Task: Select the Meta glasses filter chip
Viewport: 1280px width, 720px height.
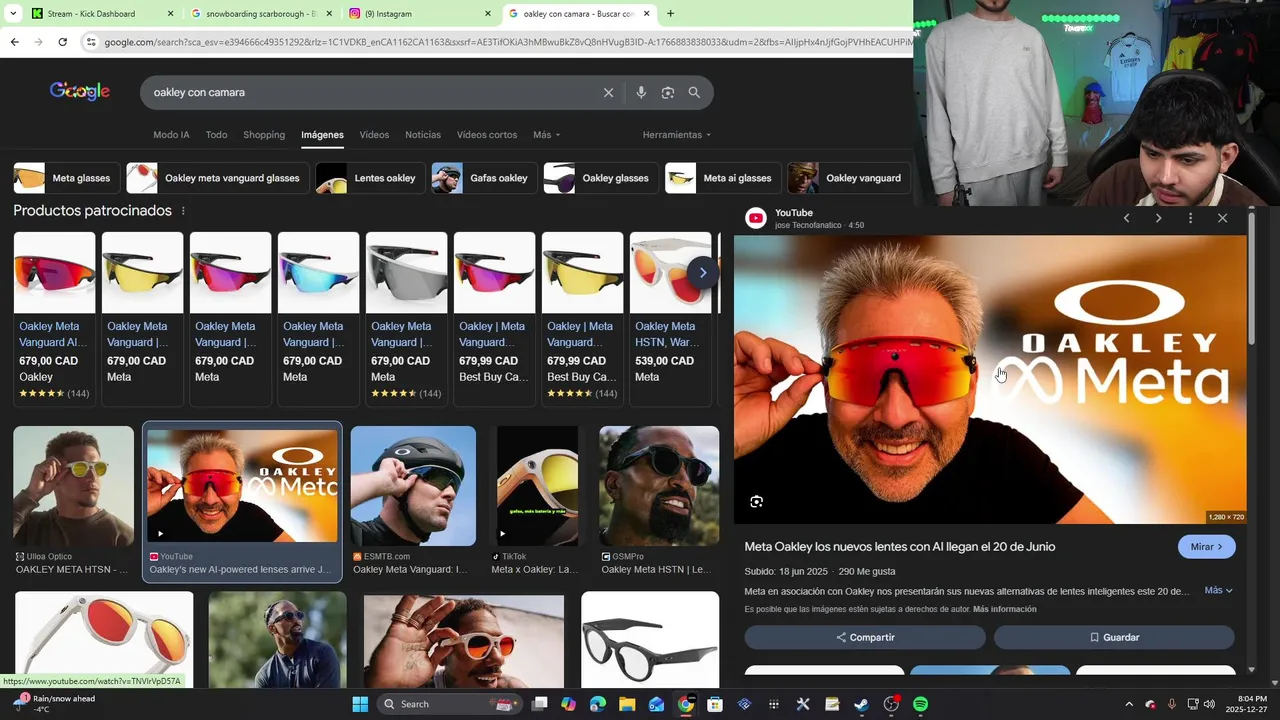Action: (67, 178)
